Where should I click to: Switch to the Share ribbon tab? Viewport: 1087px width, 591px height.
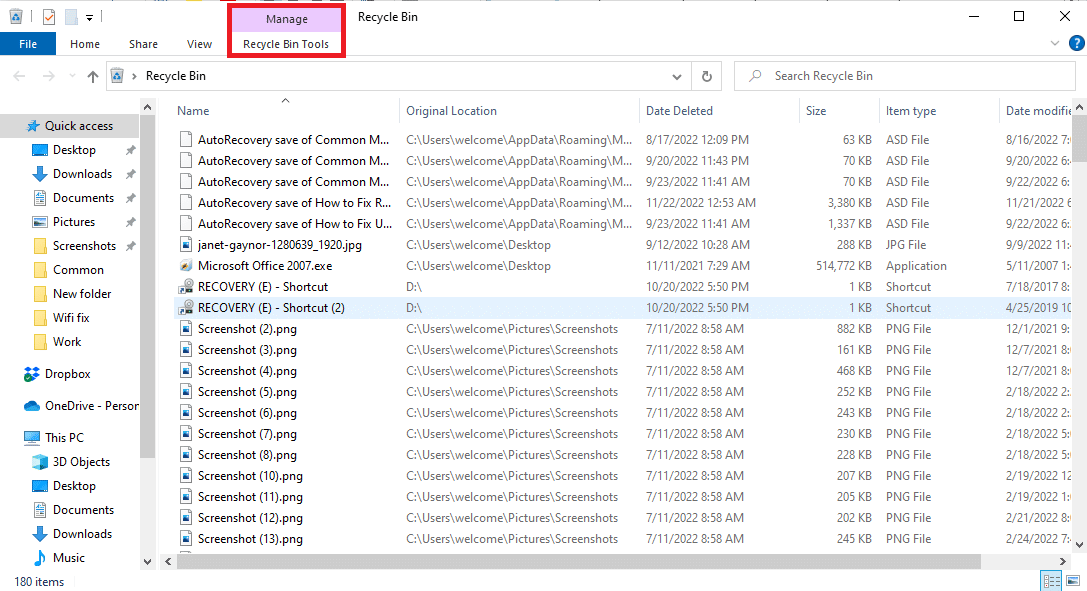[x=142, y=44]
